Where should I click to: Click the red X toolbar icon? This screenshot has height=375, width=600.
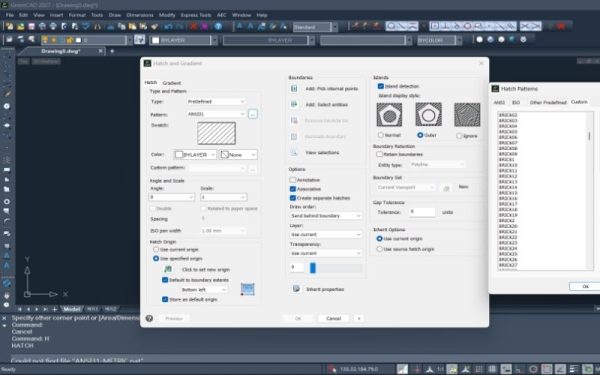pyautogui.click(x=193, y=26)
